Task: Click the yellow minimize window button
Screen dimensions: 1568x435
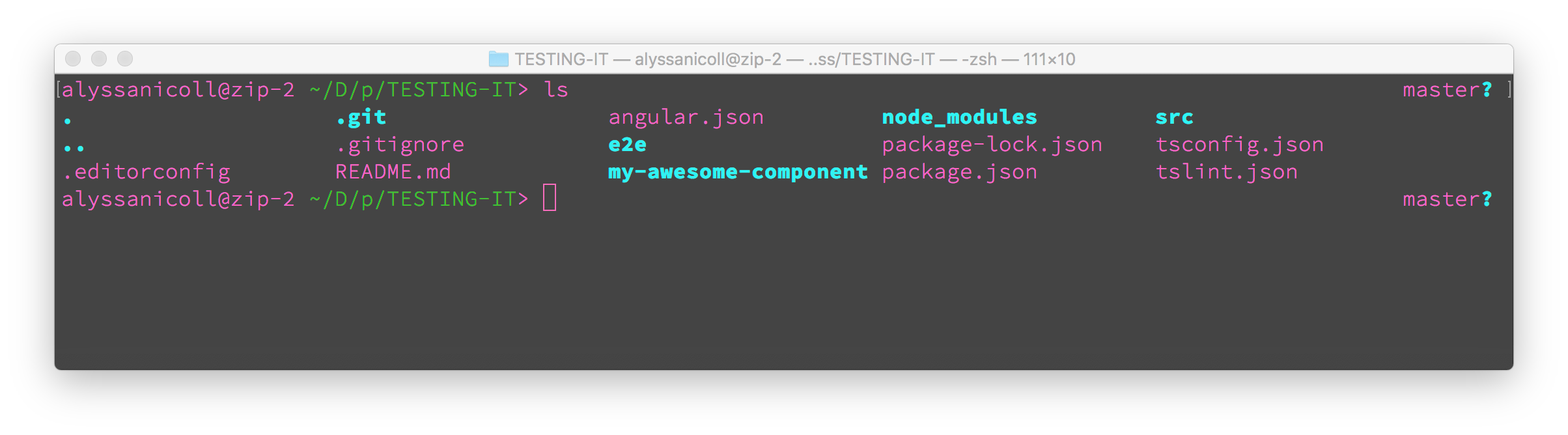Action: (99, 59)
